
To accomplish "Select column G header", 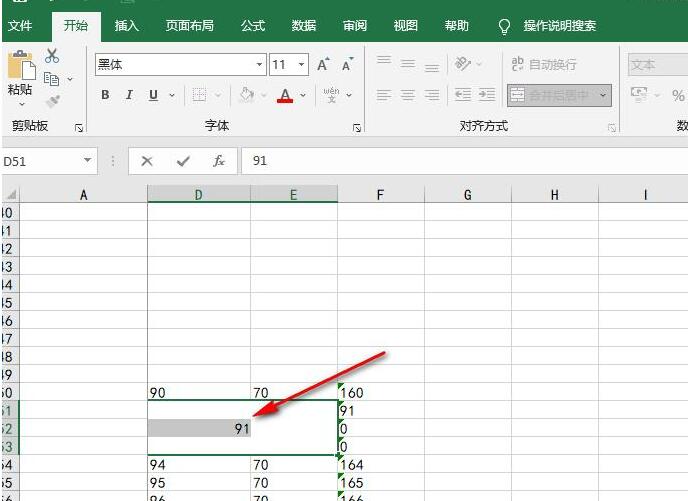I will point(468,194).
